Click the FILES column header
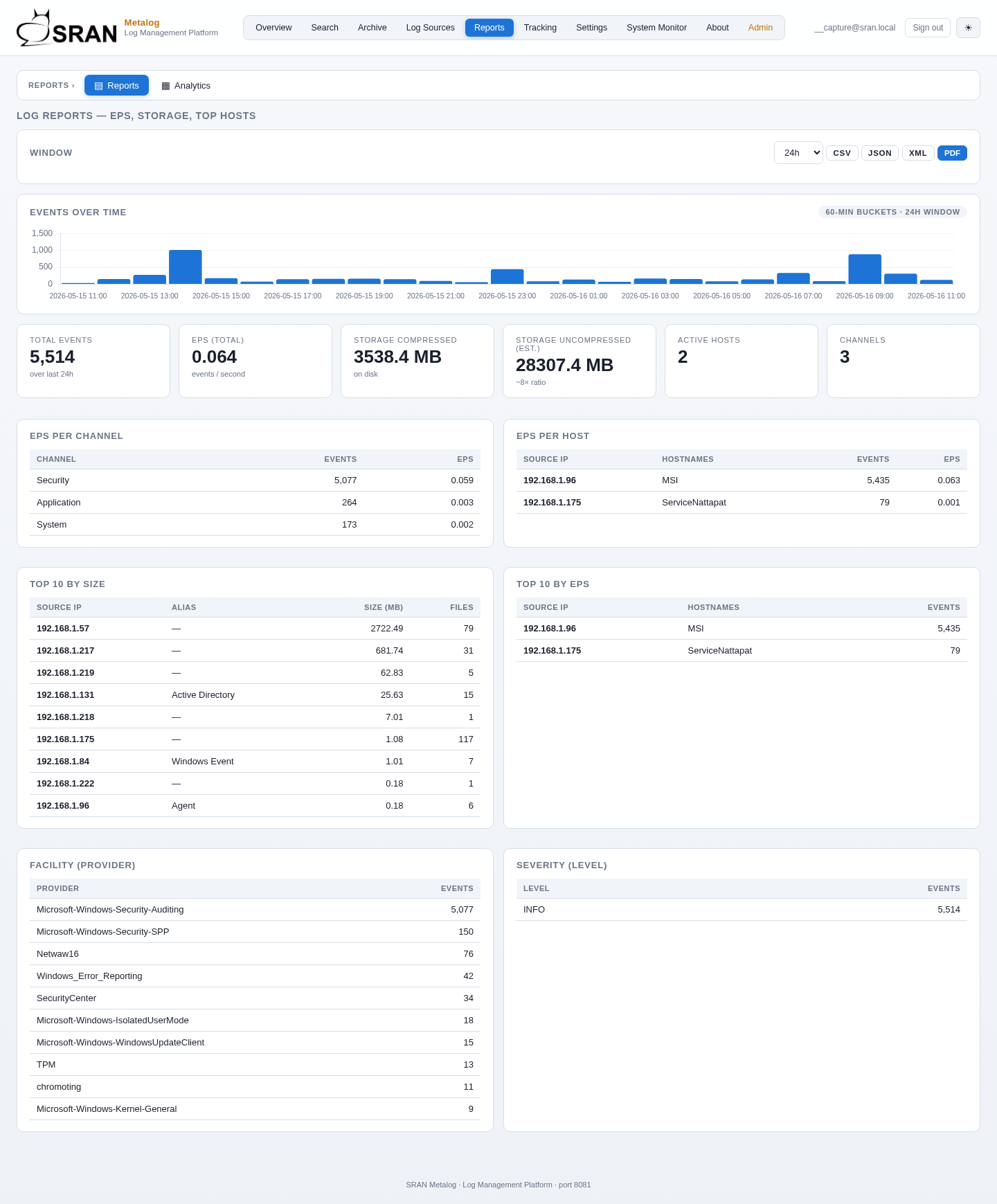 click(x=462, y=607)
